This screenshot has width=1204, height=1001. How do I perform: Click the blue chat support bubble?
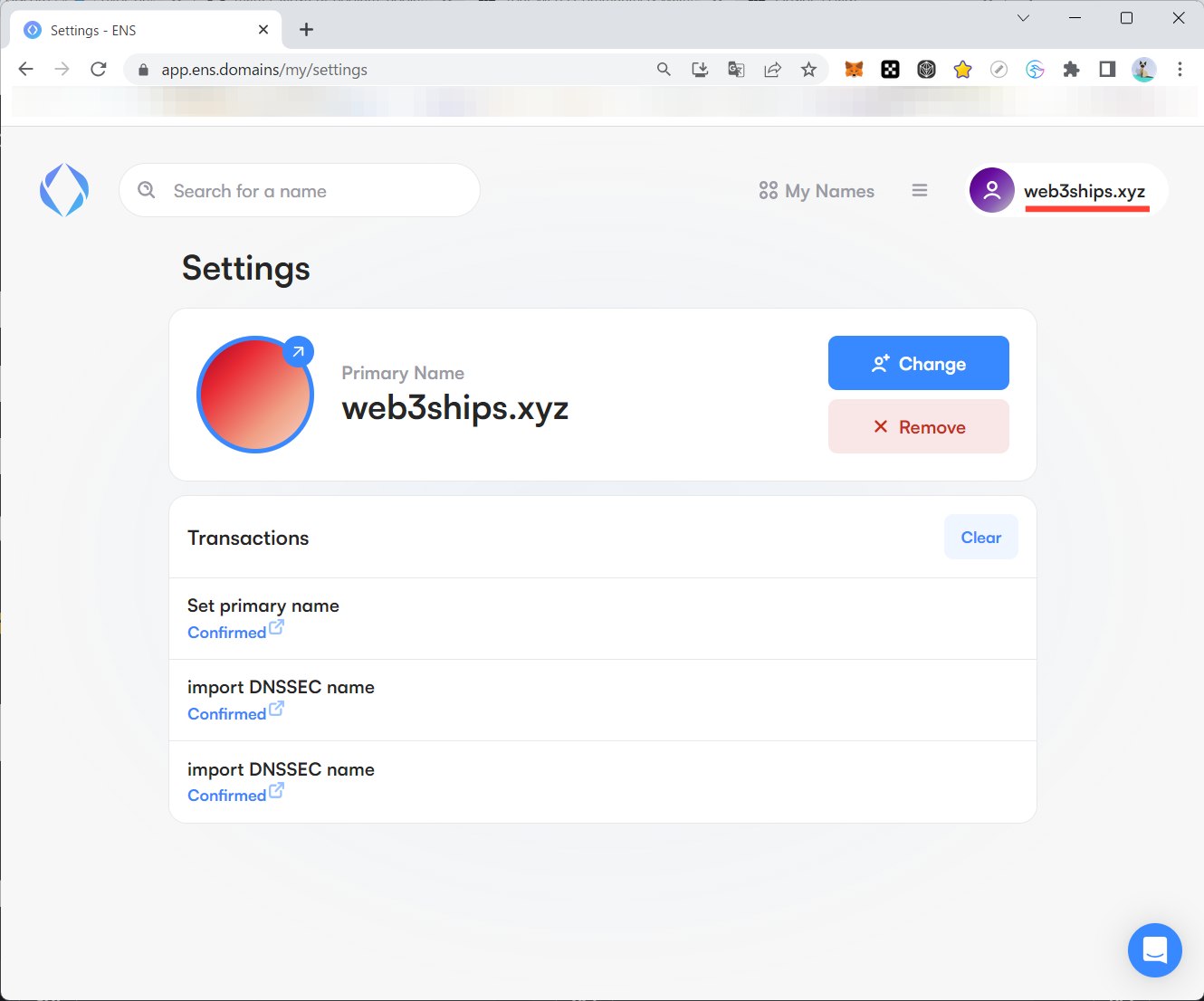coord(1154,950)
